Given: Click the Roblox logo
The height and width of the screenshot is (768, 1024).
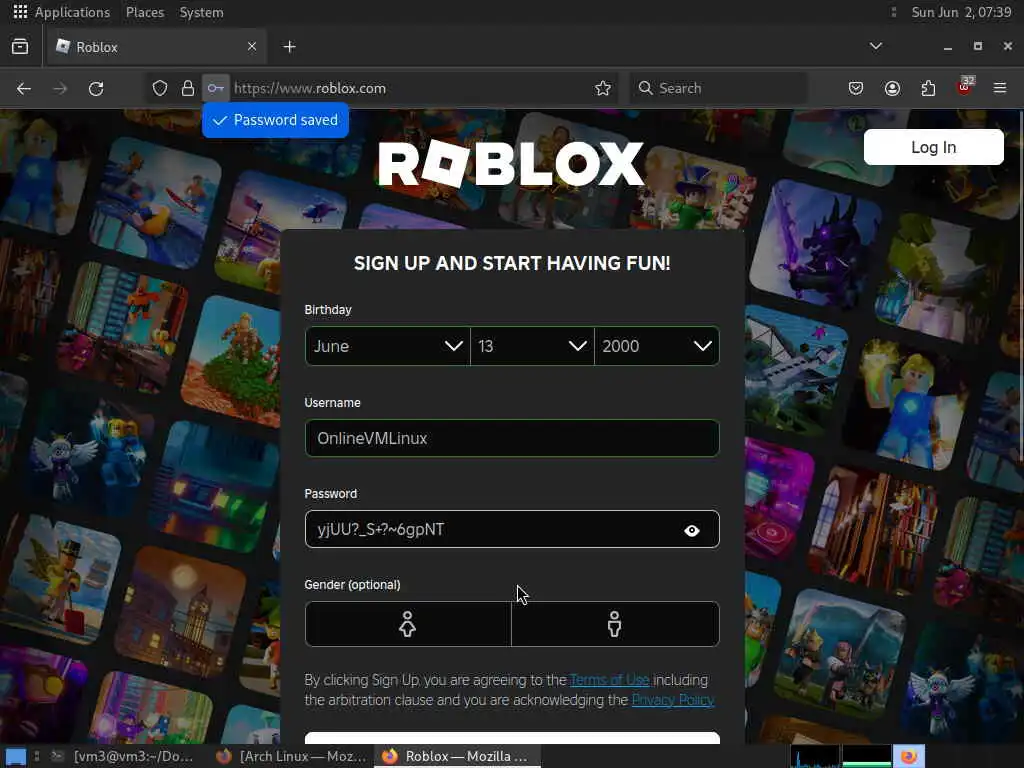Looking at the screenshot, I should (511, 164).
